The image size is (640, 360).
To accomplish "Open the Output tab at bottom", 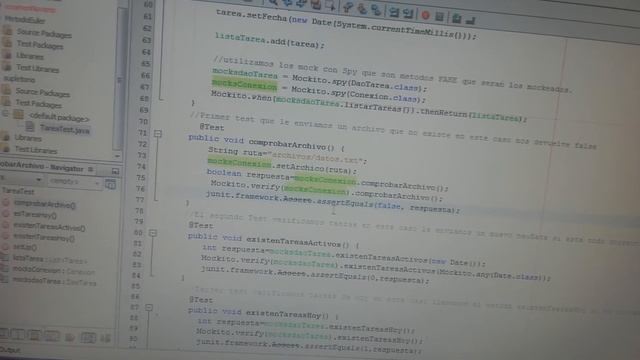I will 11,350.
